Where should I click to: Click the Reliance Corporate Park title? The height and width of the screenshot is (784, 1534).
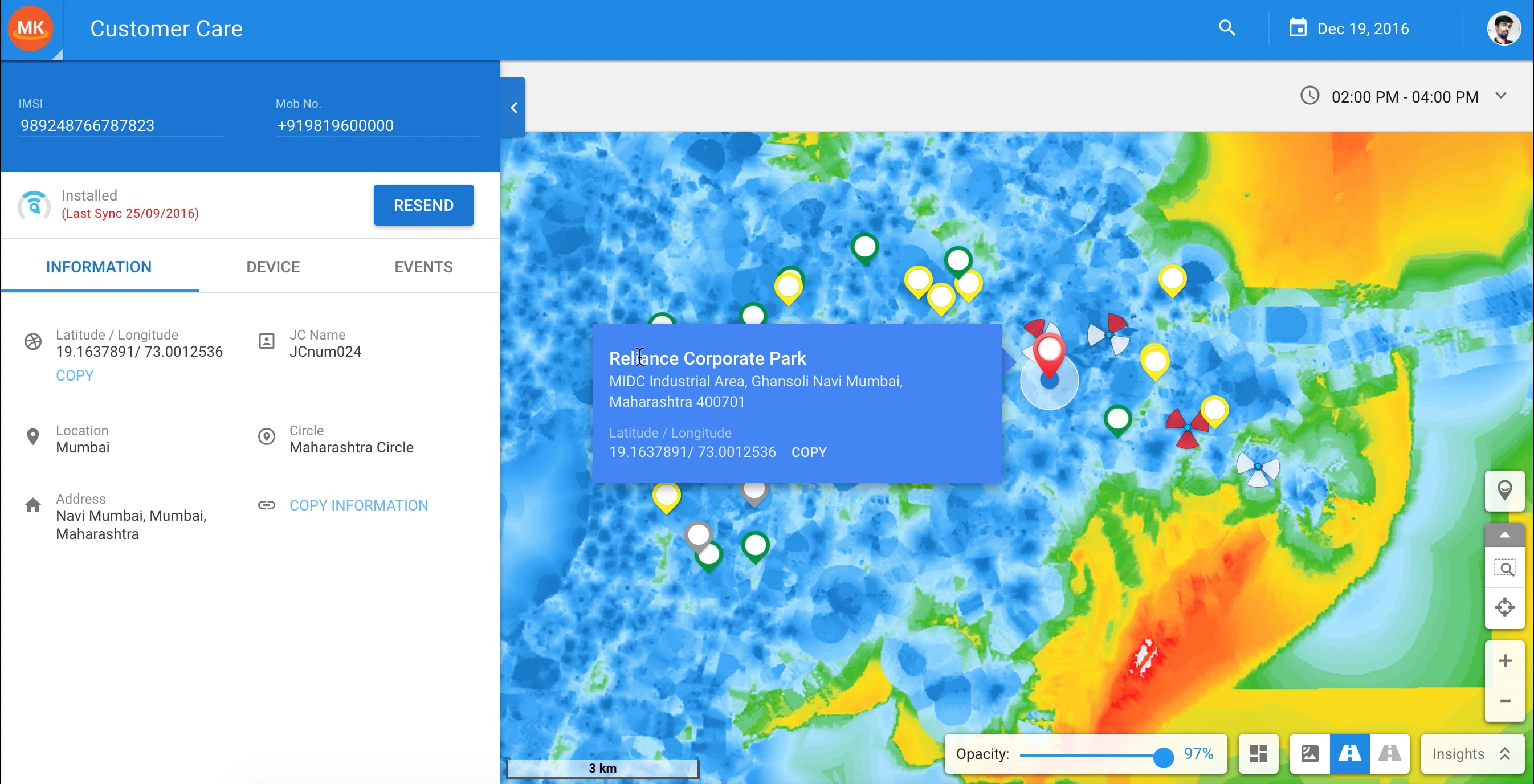click(x=707, y=358)
